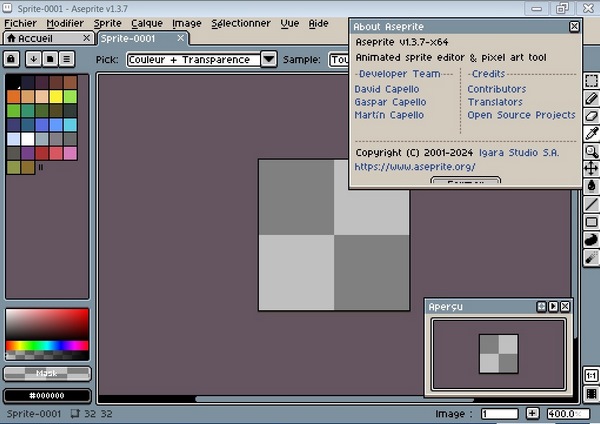Open the Translators credits link
This screenshot has width=600, height=424.
click(x=495, y=102)
